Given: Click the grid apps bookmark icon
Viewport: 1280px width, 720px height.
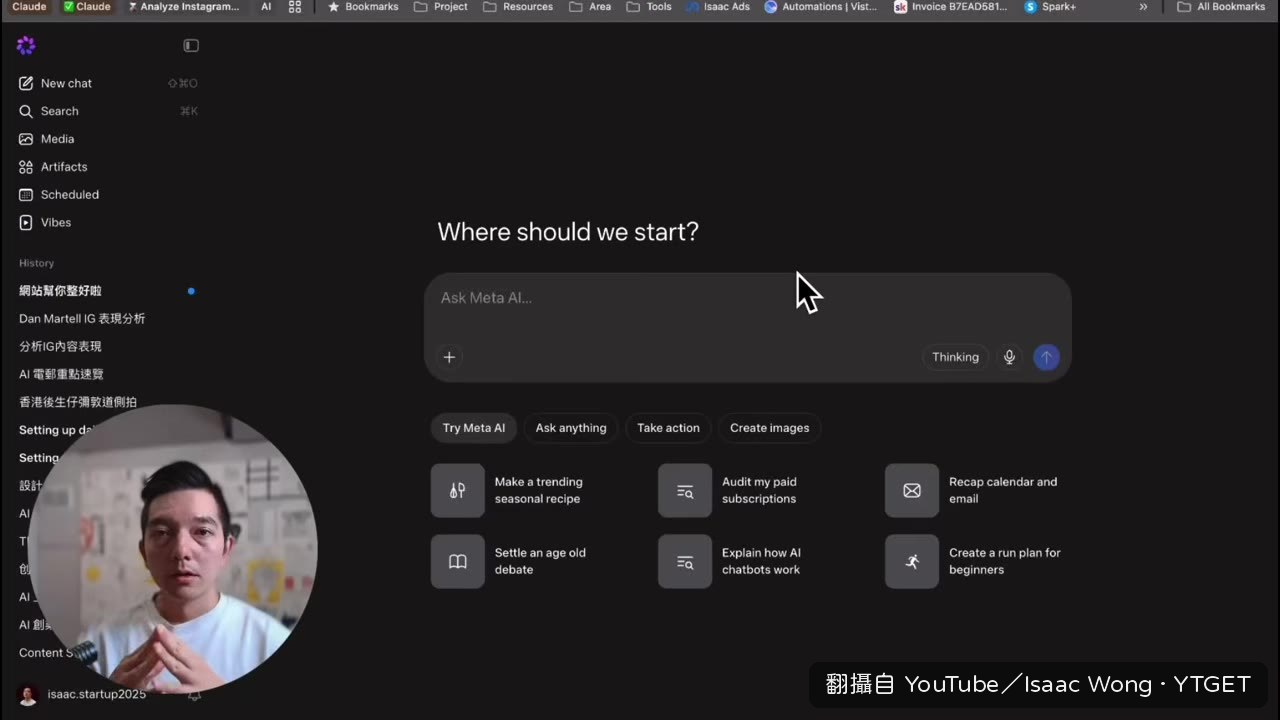Looking at the screenshot, I should (x=295, y=7).
